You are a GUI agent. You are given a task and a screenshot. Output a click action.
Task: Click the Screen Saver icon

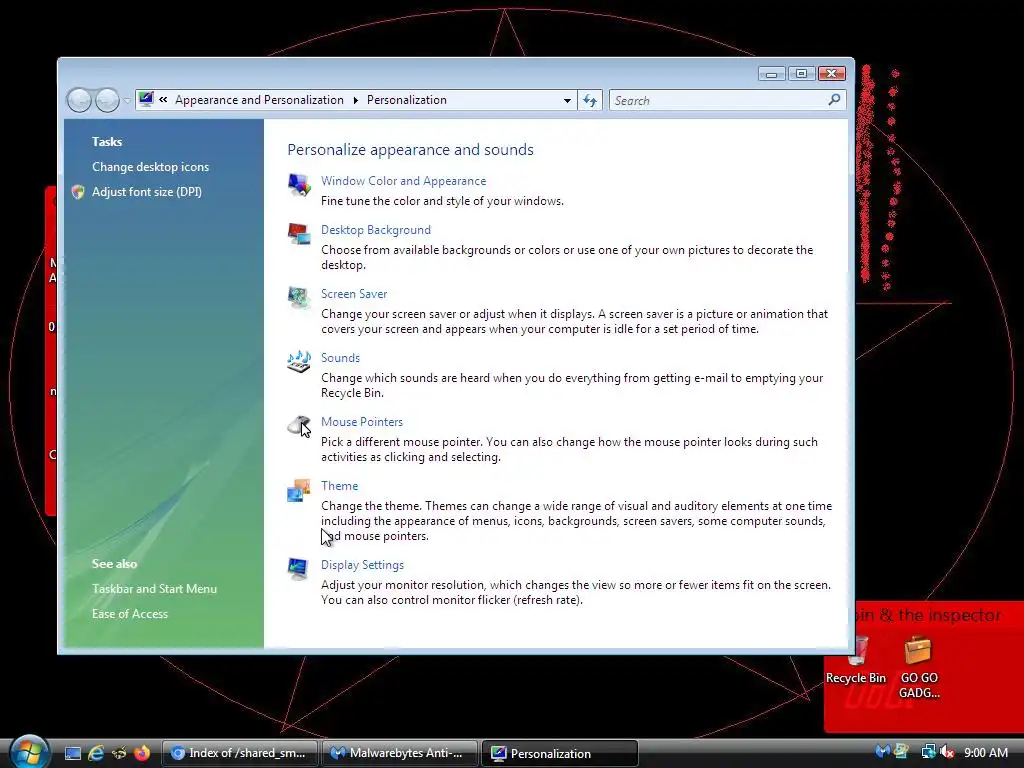click(x=299, y=298)
